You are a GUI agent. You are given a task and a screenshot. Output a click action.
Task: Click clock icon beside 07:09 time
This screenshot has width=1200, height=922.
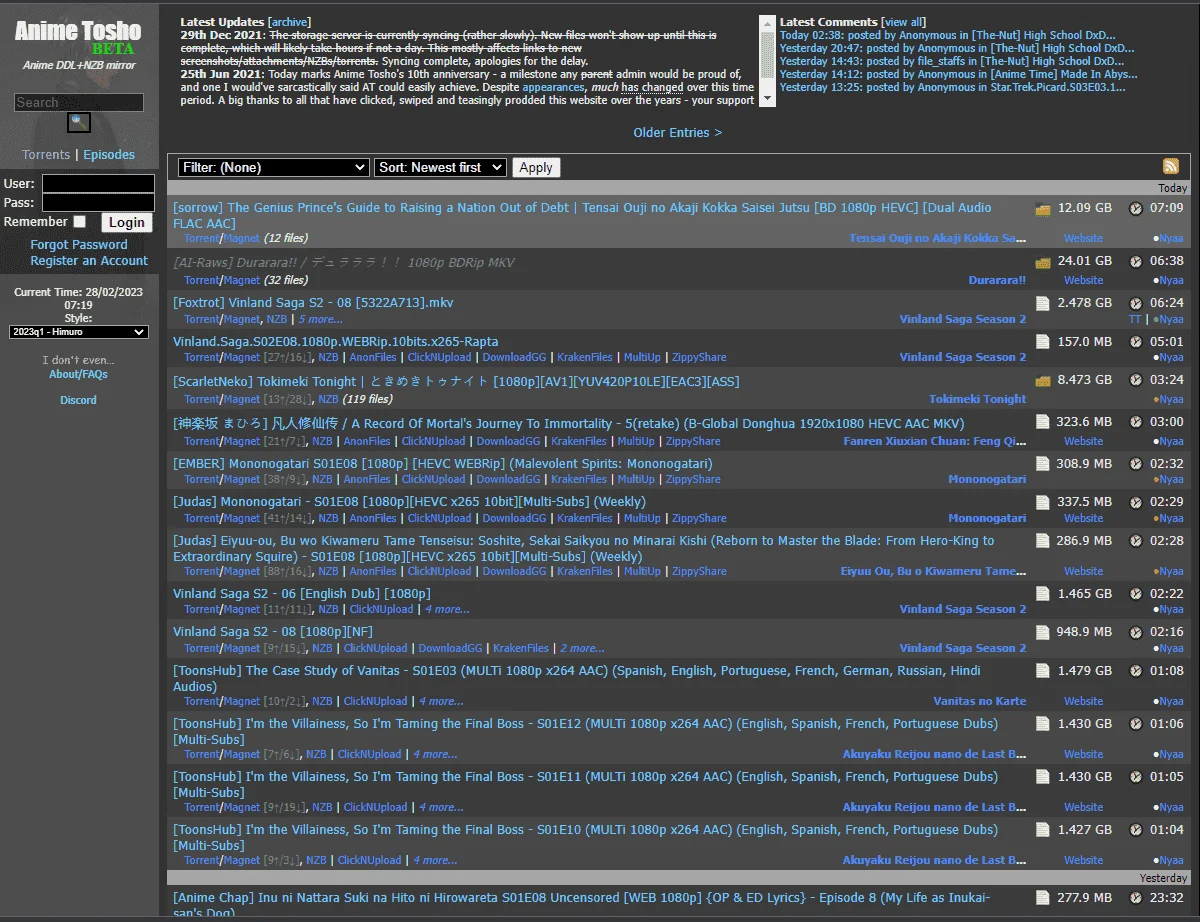pos(1135,209)
